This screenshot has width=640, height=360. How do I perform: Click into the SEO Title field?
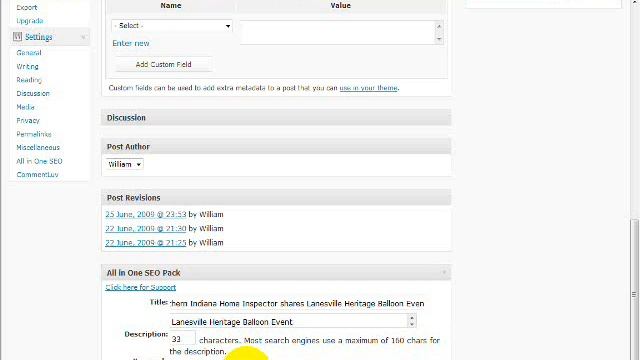click(x=297, y=304)
